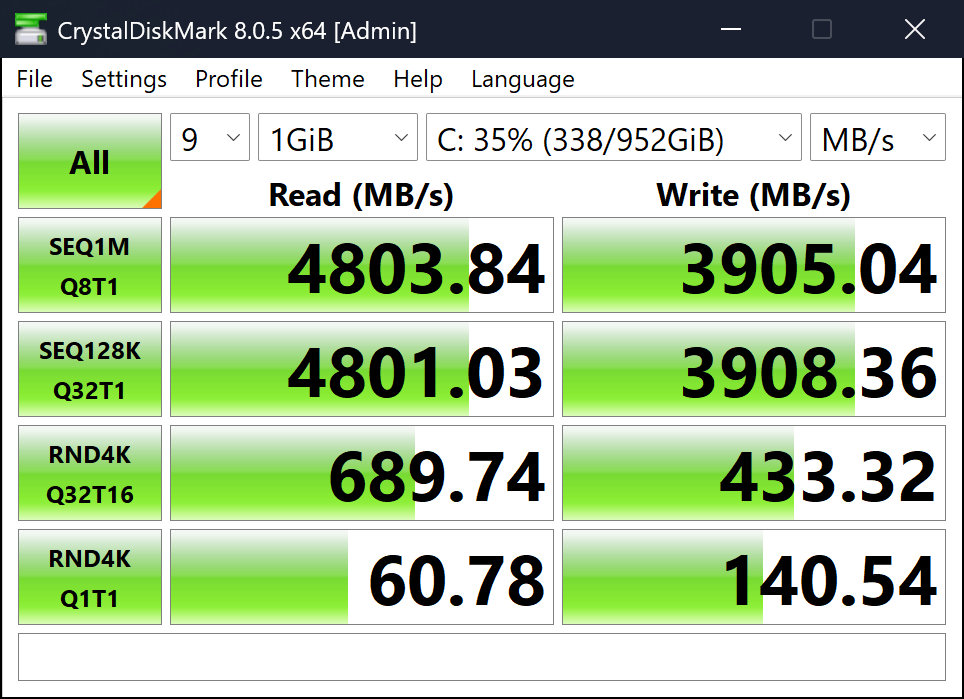The width and height of the screenshot is (964, 699).
Task: Open the test size dropdown showing 1GiB
Action: pyautogui.click(x=338, y=137)
